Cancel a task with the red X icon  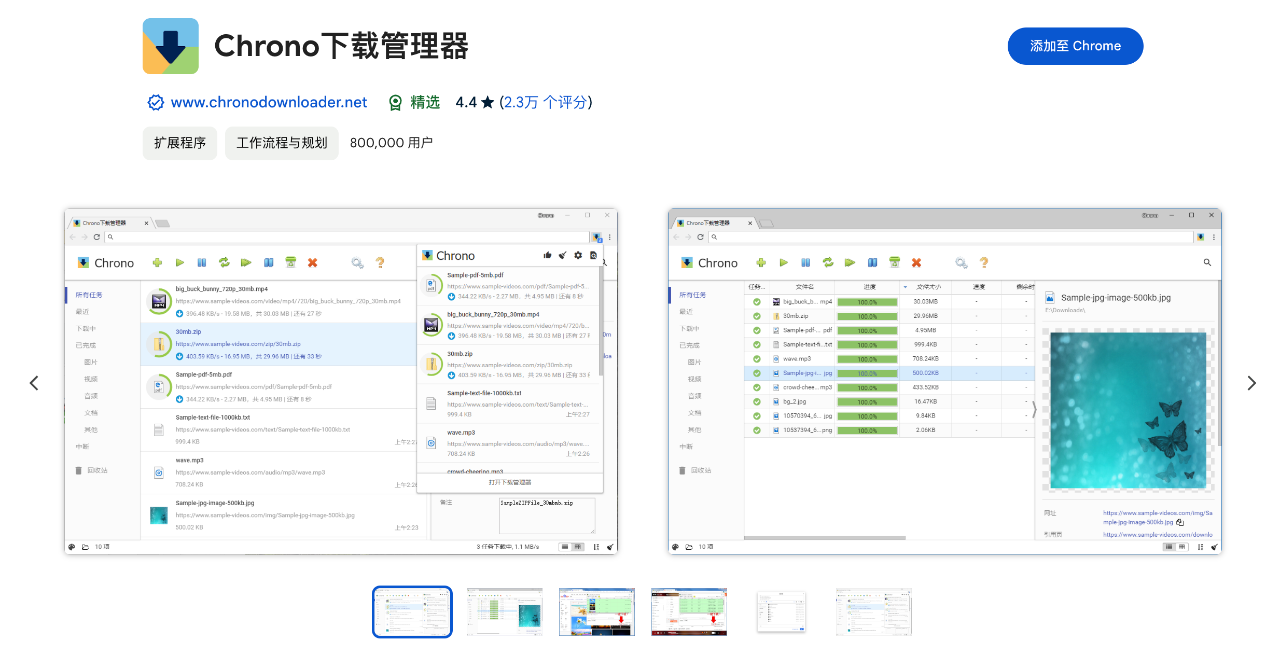(311, 262)
